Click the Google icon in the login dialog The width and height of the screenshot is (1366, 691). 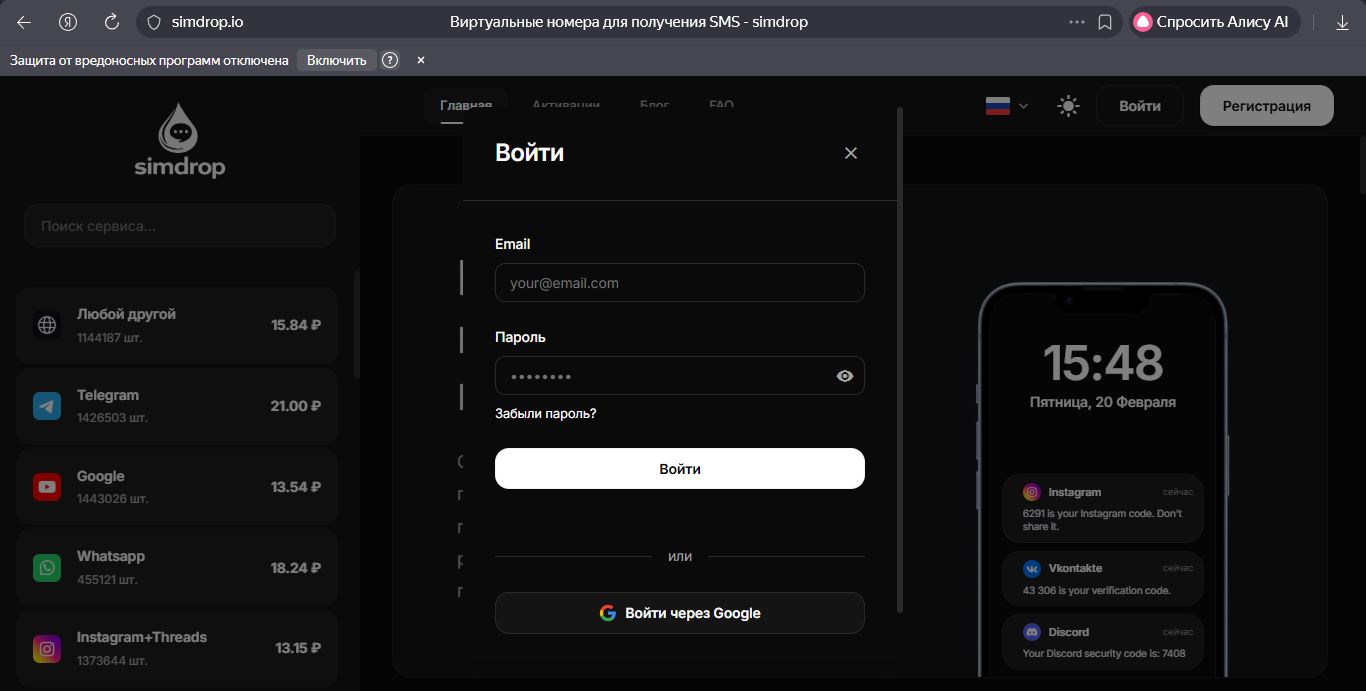click(x=607, y=613)
